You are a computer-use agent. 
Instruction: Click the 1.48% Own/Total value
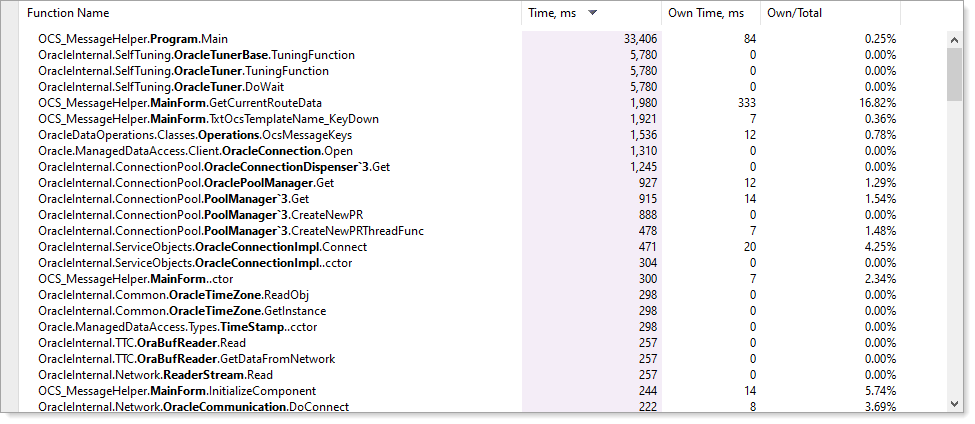tap(880, 231)
